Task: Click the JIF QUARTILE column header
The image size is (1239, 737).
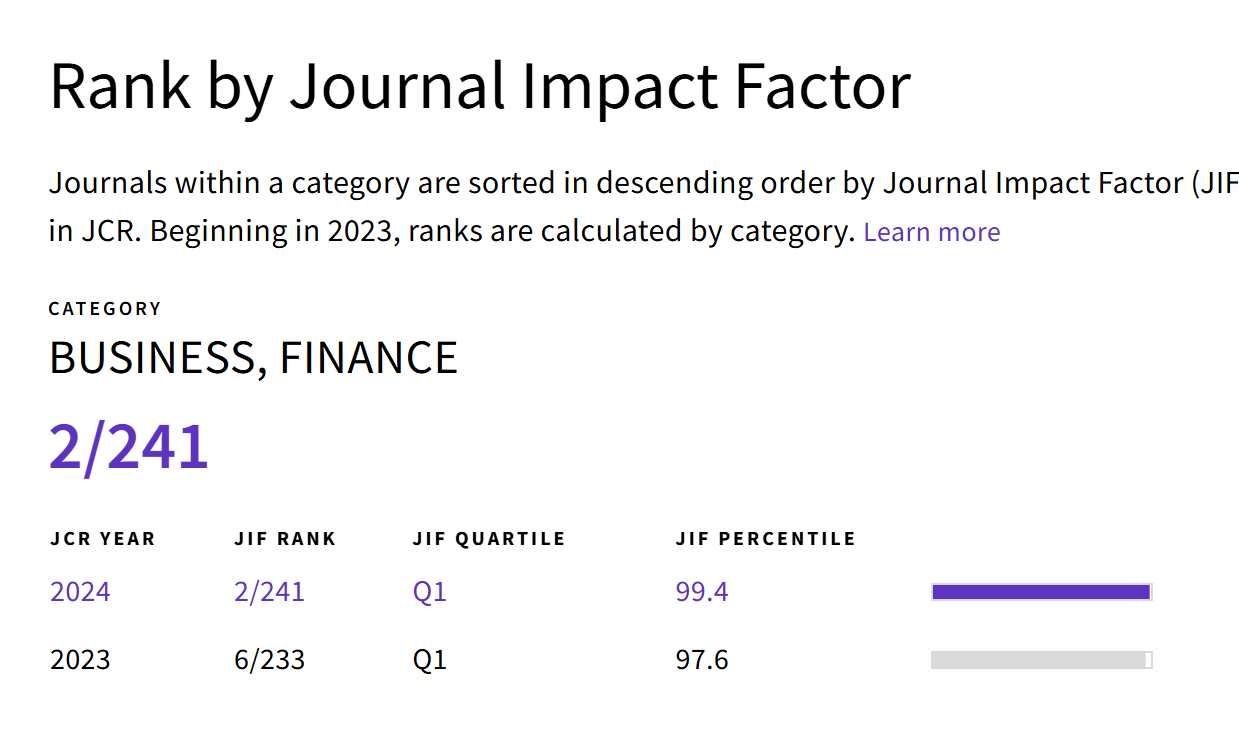Action: pos(489,539)
